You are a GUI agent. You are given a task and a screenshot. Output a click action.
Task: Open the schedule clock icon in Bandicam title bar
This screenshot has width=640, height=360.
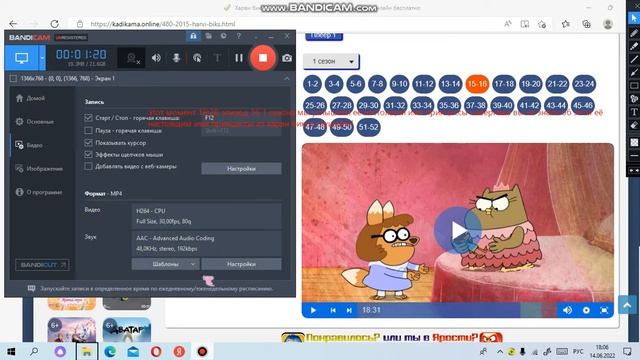click(x=224, y=36)
